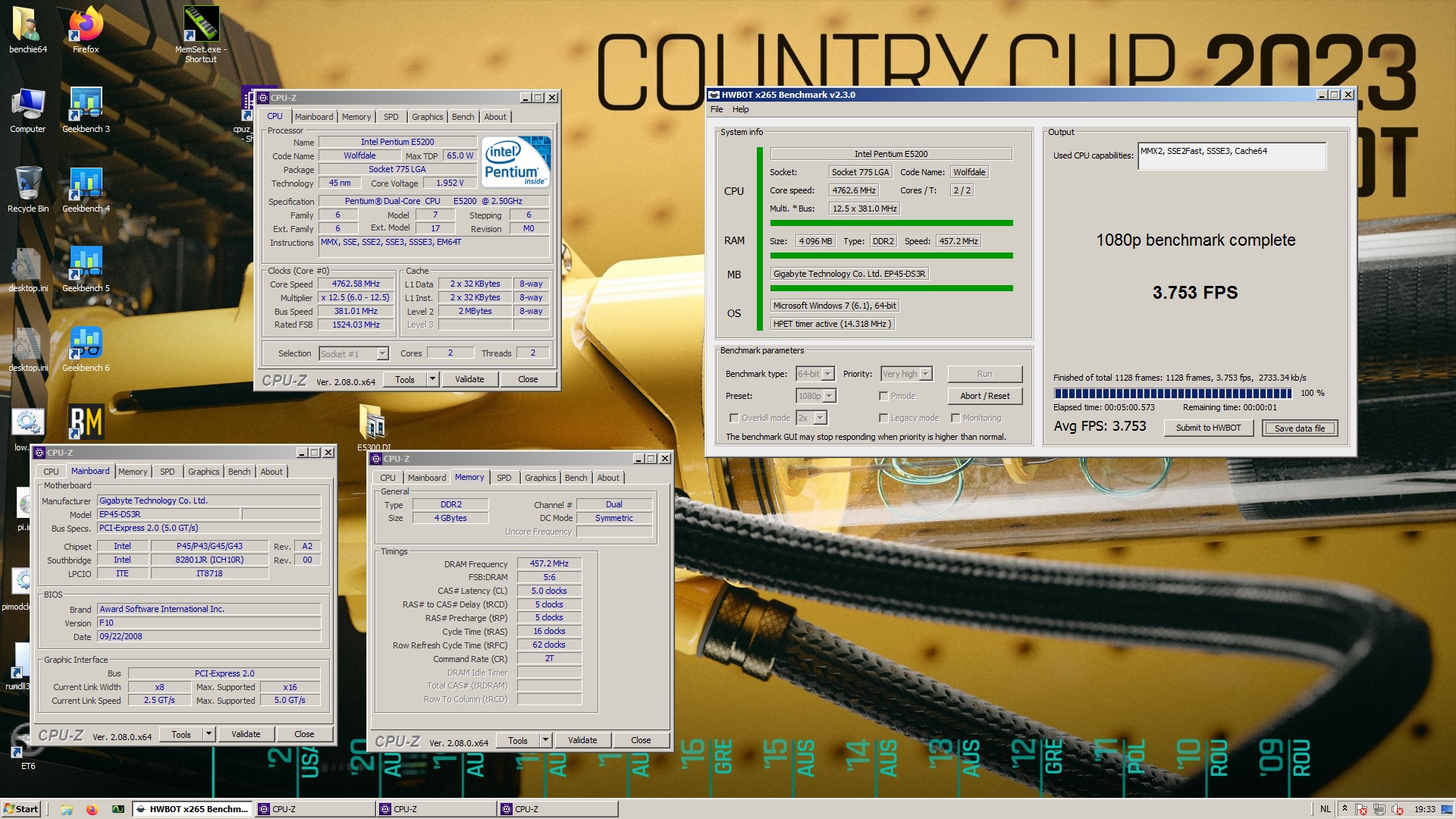Screen dimensions: 1456x819
Task: Open About tab in CPU-Z Memory window
Action: [607, 478]
